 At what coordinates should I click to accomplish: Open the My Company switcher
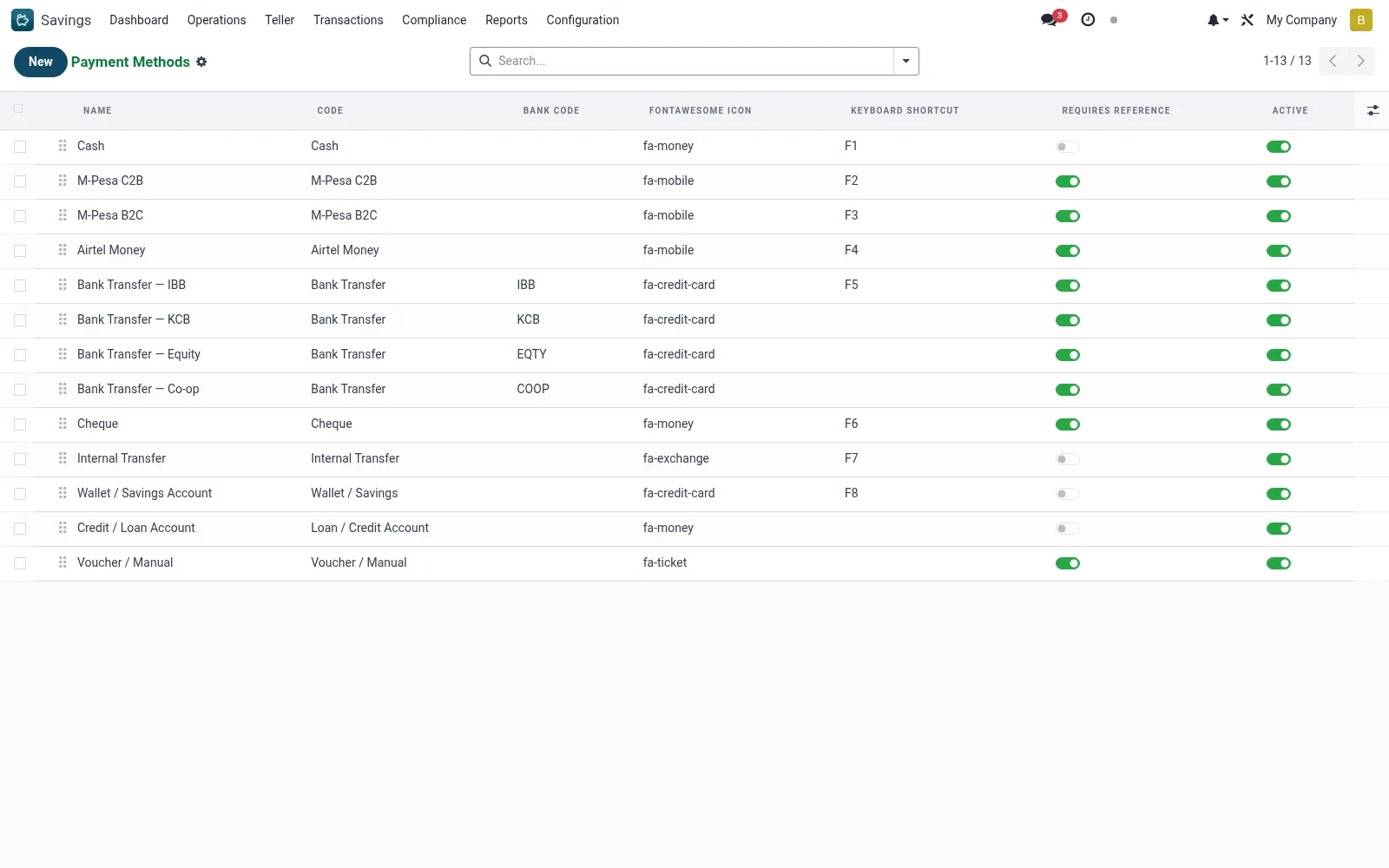[1301, 20]
